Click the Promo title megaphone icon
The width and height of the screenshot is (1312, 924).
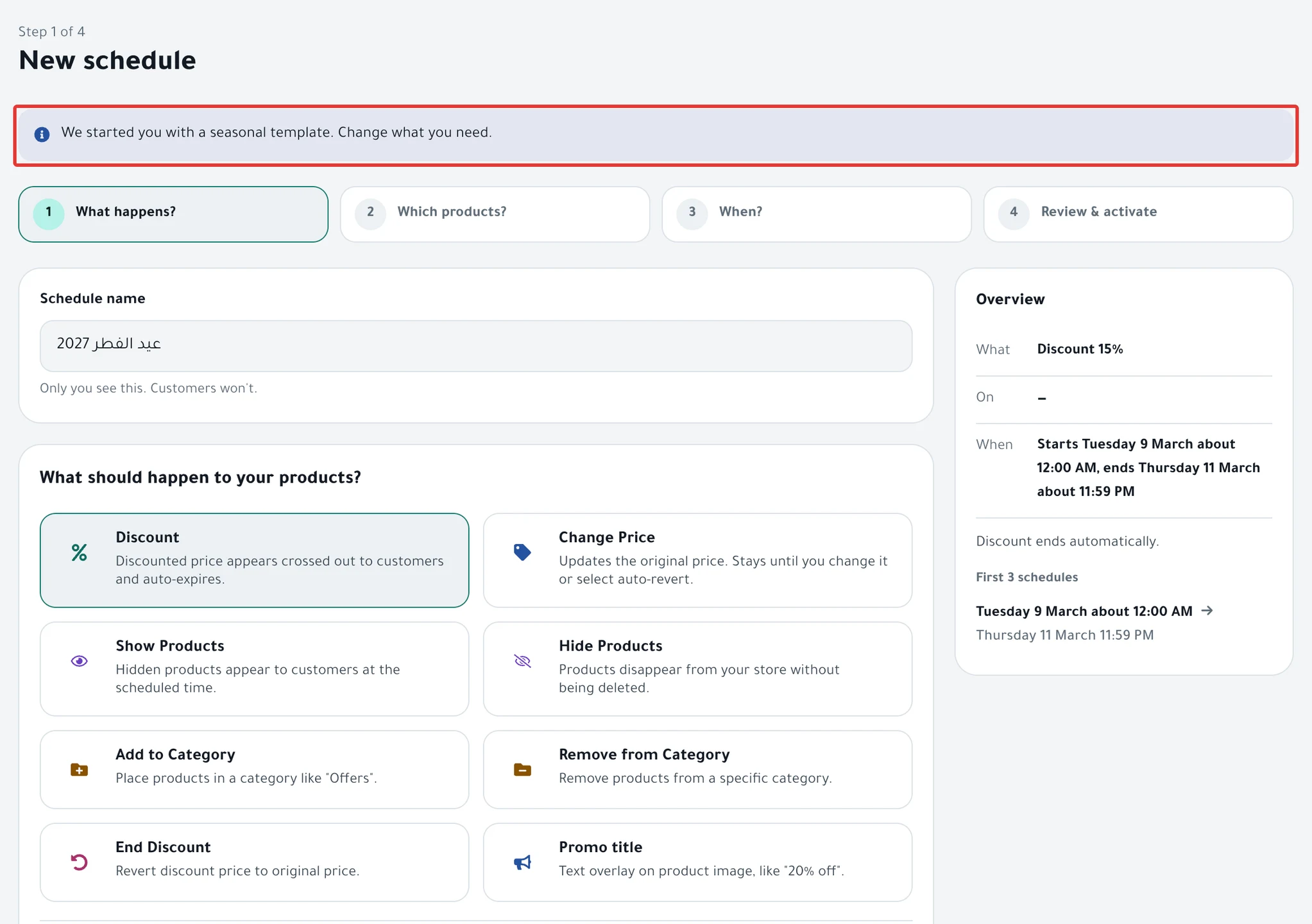[x=522, y=862]
